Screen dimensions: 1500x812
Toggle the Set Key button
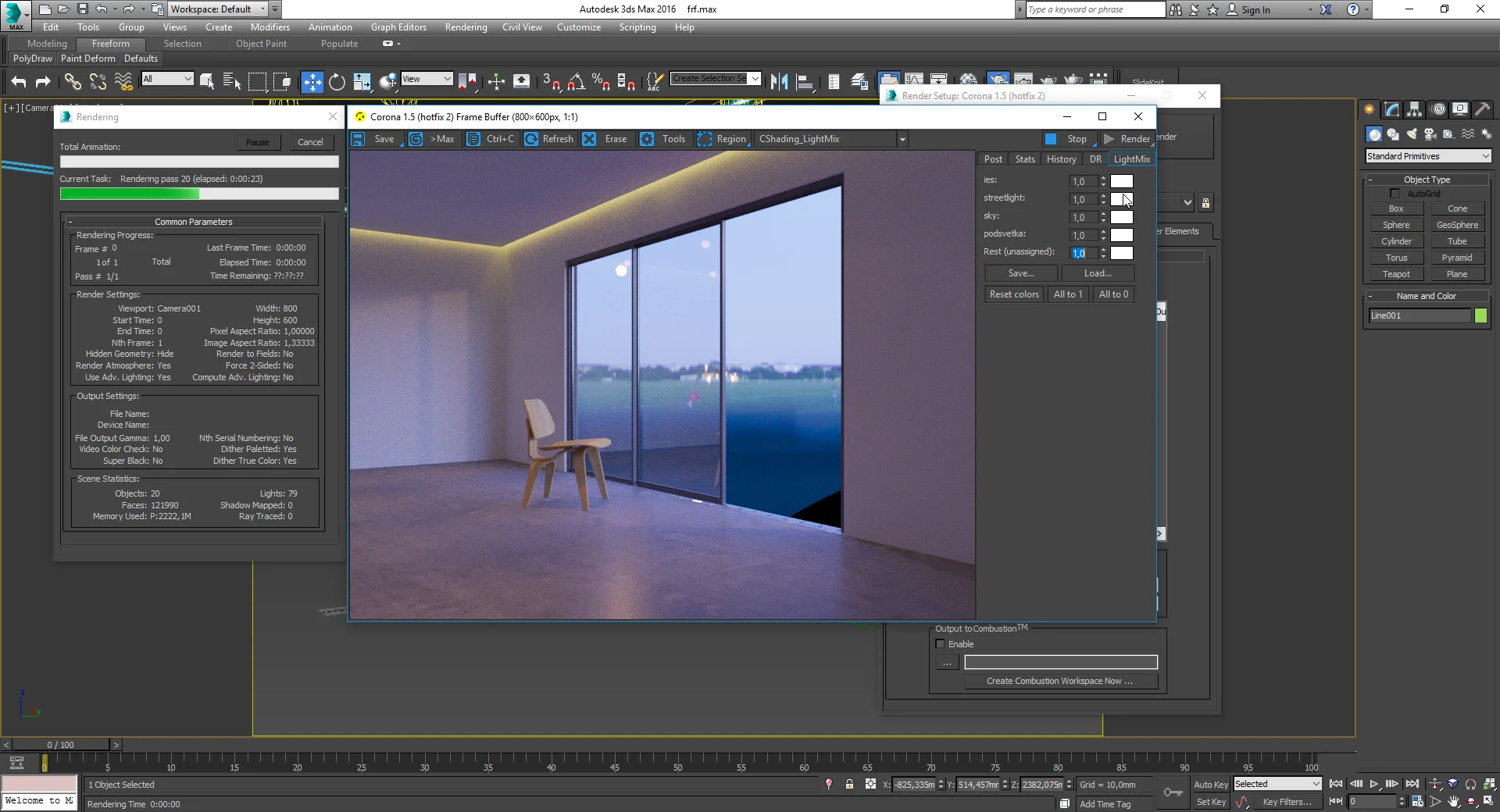coord(1210,802)
